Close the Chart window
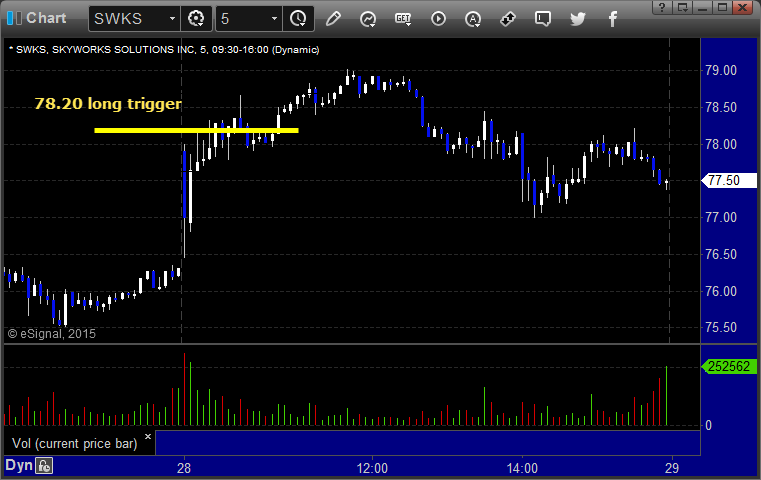This screenshot has width=761, height=480. [x=743, y=7]
